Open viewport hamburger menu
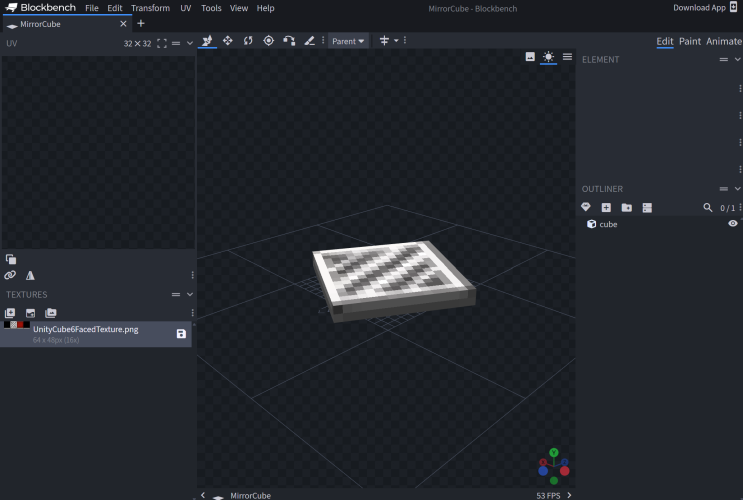The height and width of the screenshot is (500, 743). pyautogui.click(x=567, y=57)
